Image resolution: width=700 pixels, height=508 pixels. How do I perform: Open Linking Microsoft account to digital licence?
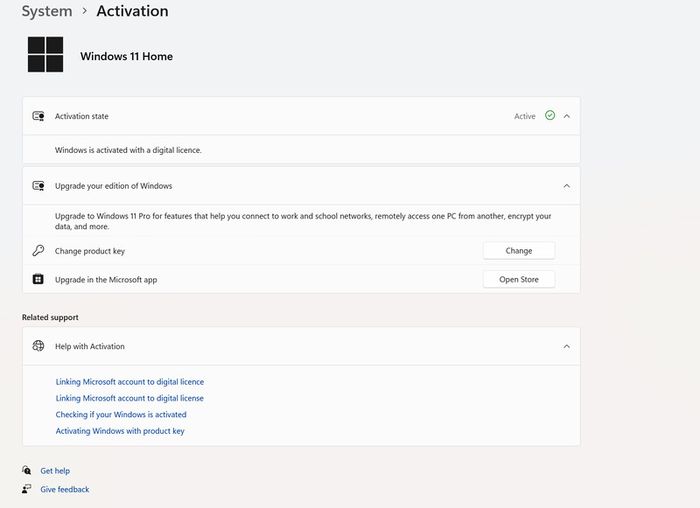[x=129, y=382]
